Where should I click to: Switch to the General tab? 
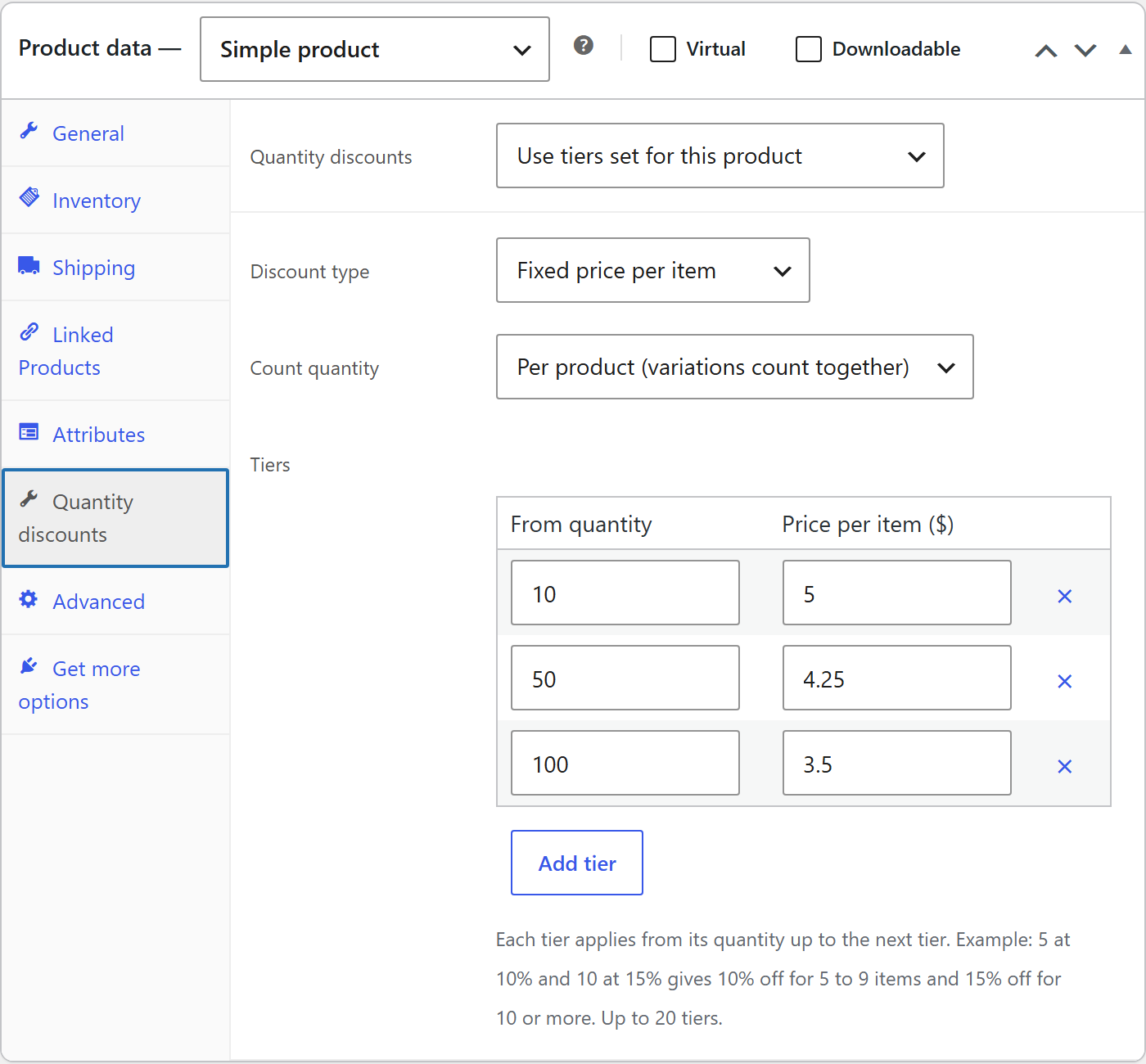115,133
